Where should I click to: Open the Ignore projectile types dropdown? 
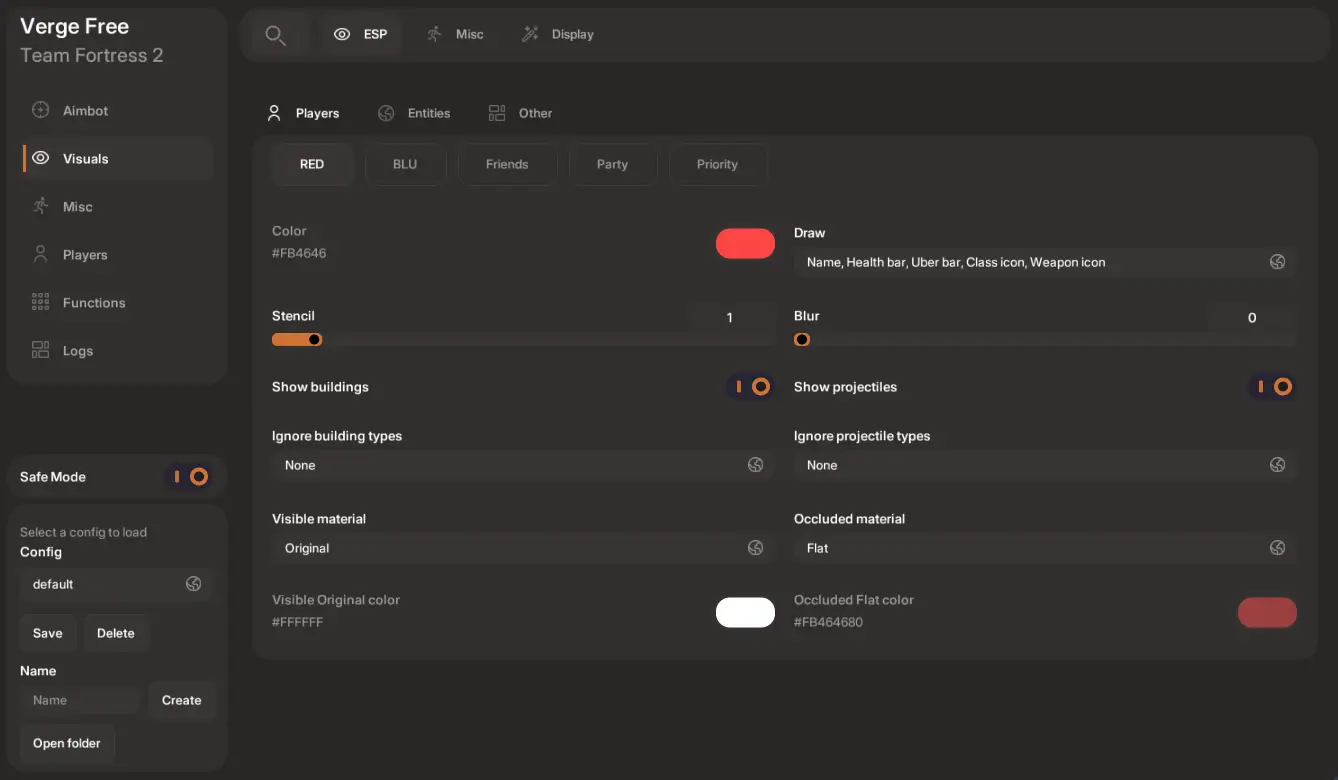point(1045,465)
